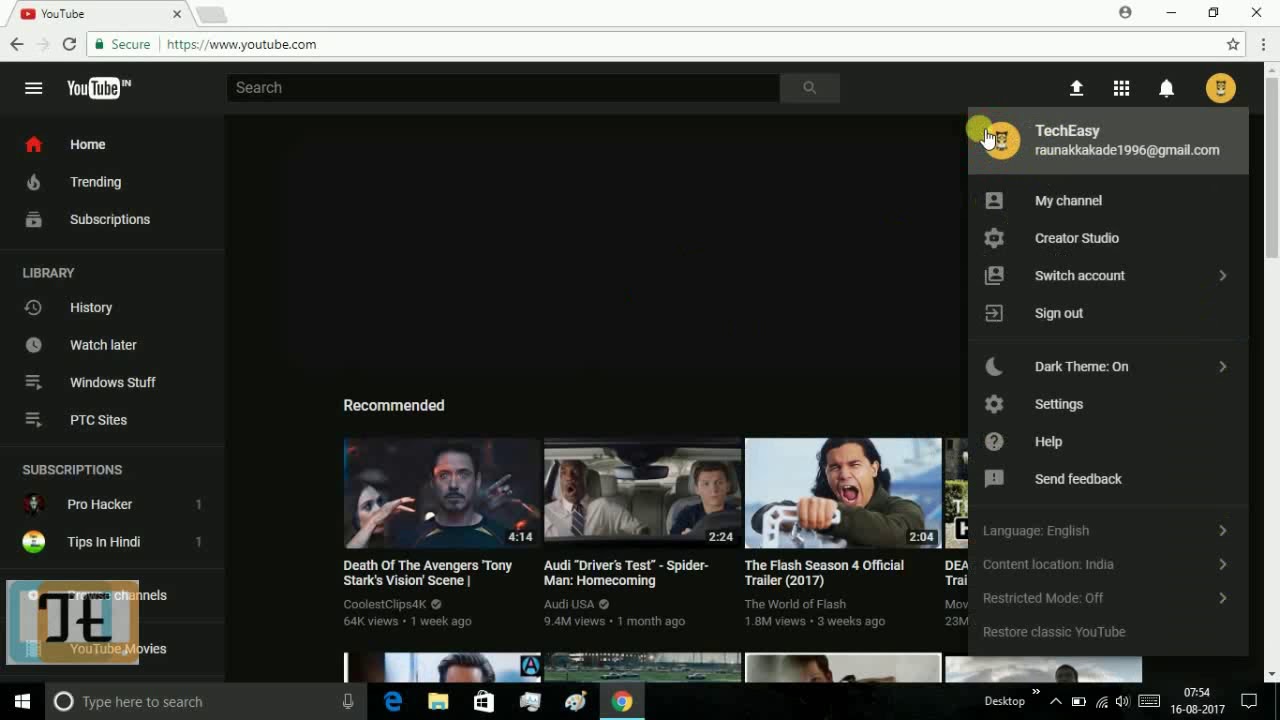Viewport: 1280px width, 720px height.
Task: Open Audi "Driver's Test" video title
Action: tap(626, 573)
